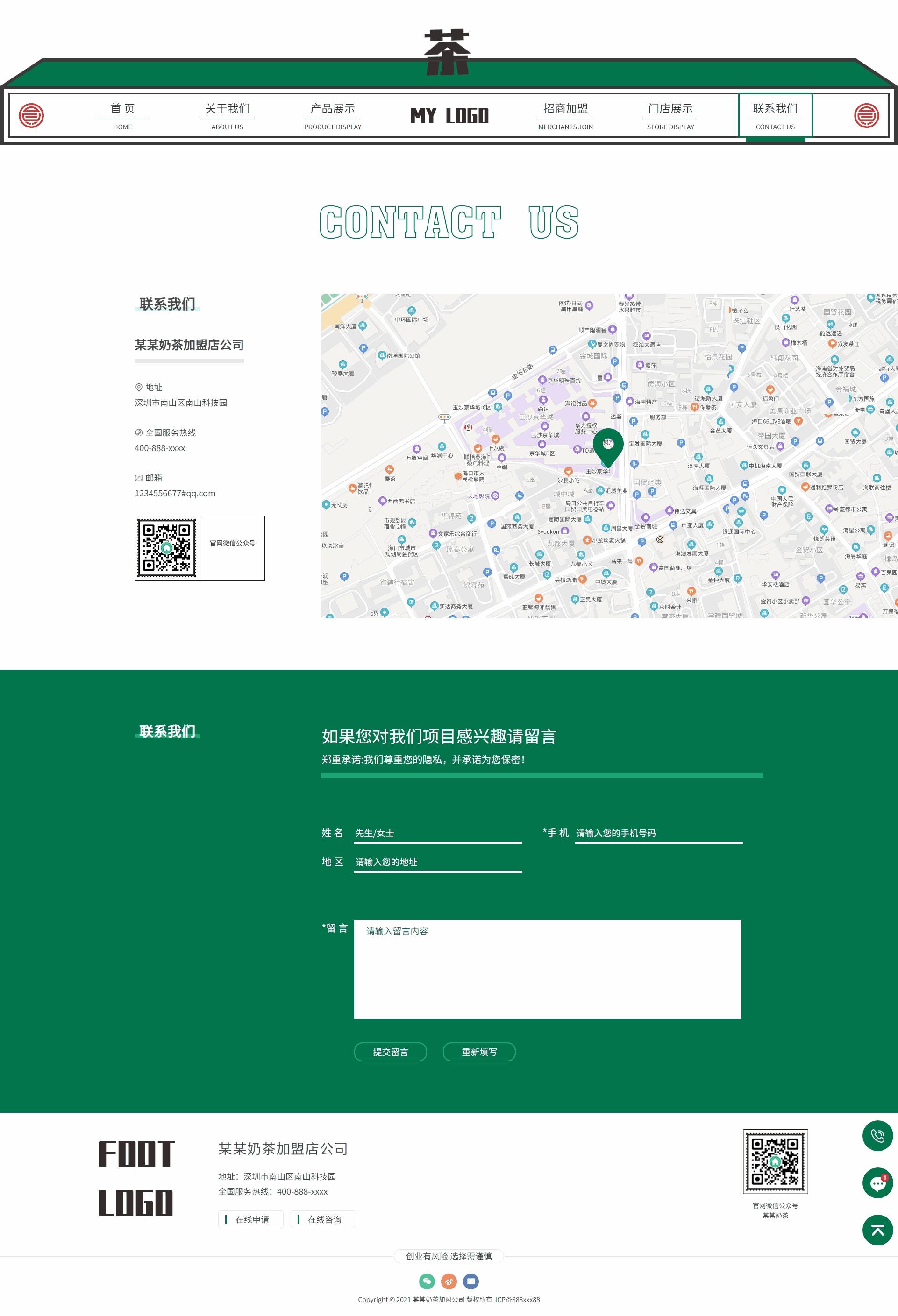Navigate to 产品展示 PRODUCT DISPLAY
The image size is (898, 1316).
pyautogui.click(x=332, y=115)
